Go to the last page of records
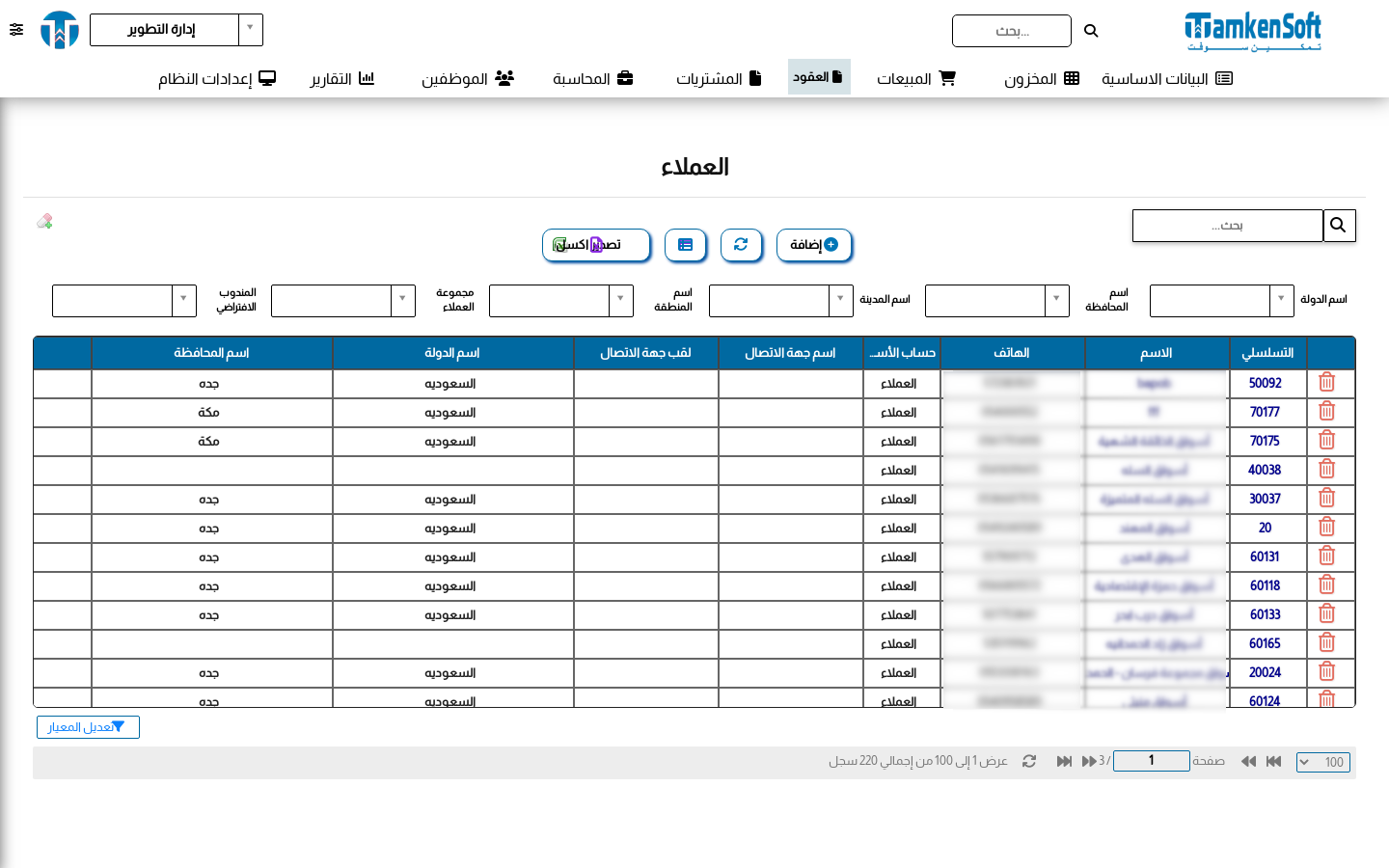 point(1064,762)
